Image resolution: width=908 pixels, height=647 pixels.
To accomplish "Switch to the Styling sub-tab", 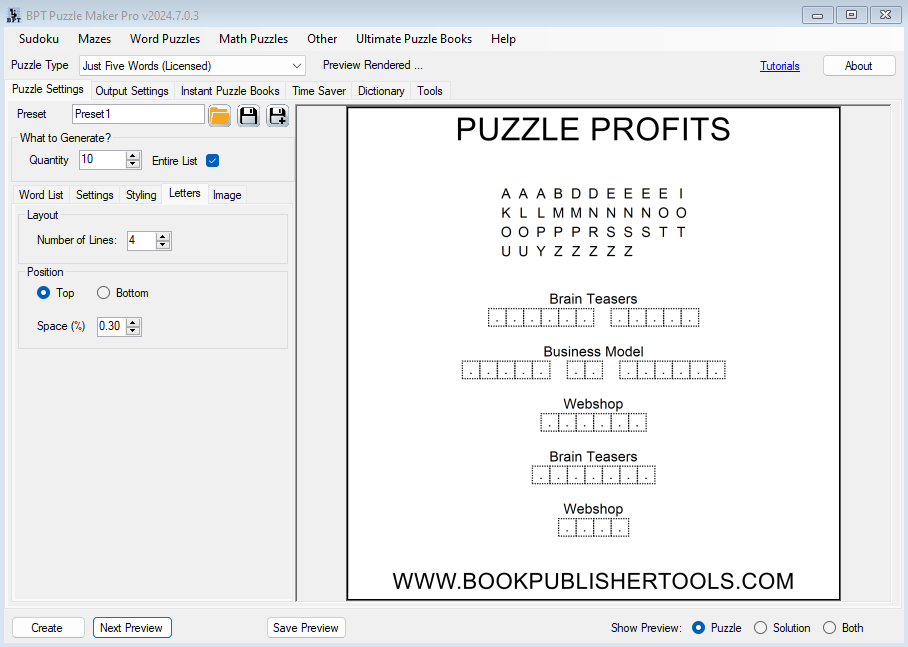I will pyautogui.click(x=141, y=195).
